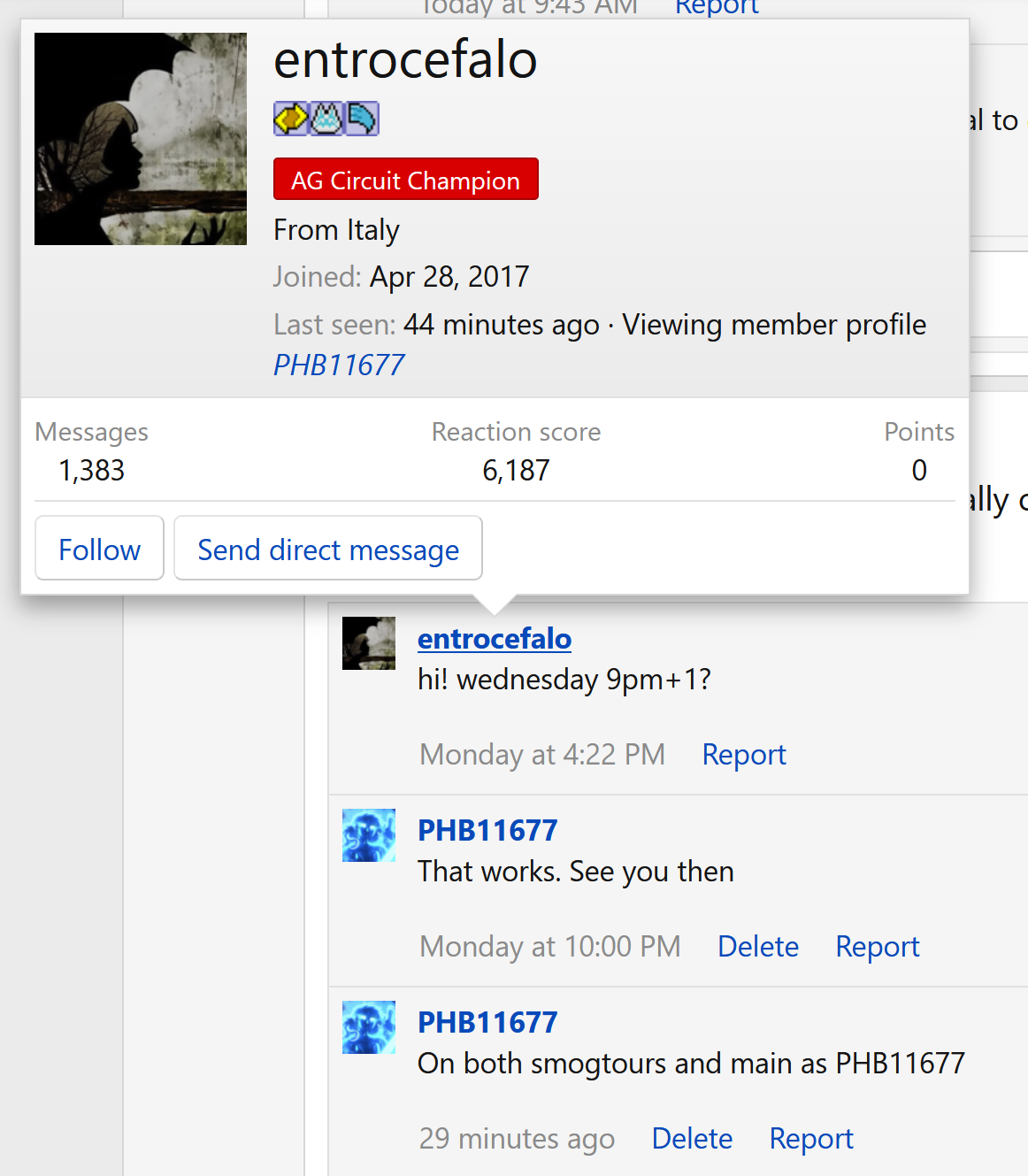Screen dimensions: 1028x1176
Task: Open PHB11677's avatar on 'That works' comment
Action: (x=369, y=835)
